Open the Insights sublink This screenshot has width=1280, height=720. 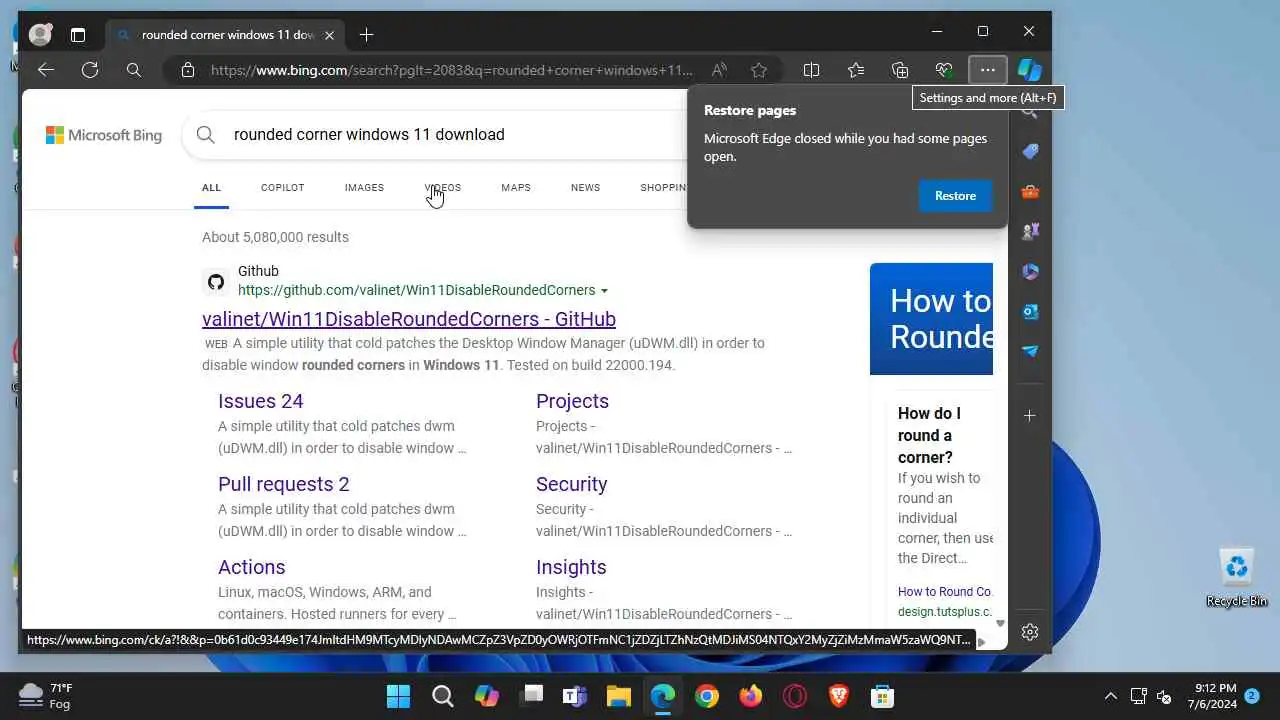point(571,567)
